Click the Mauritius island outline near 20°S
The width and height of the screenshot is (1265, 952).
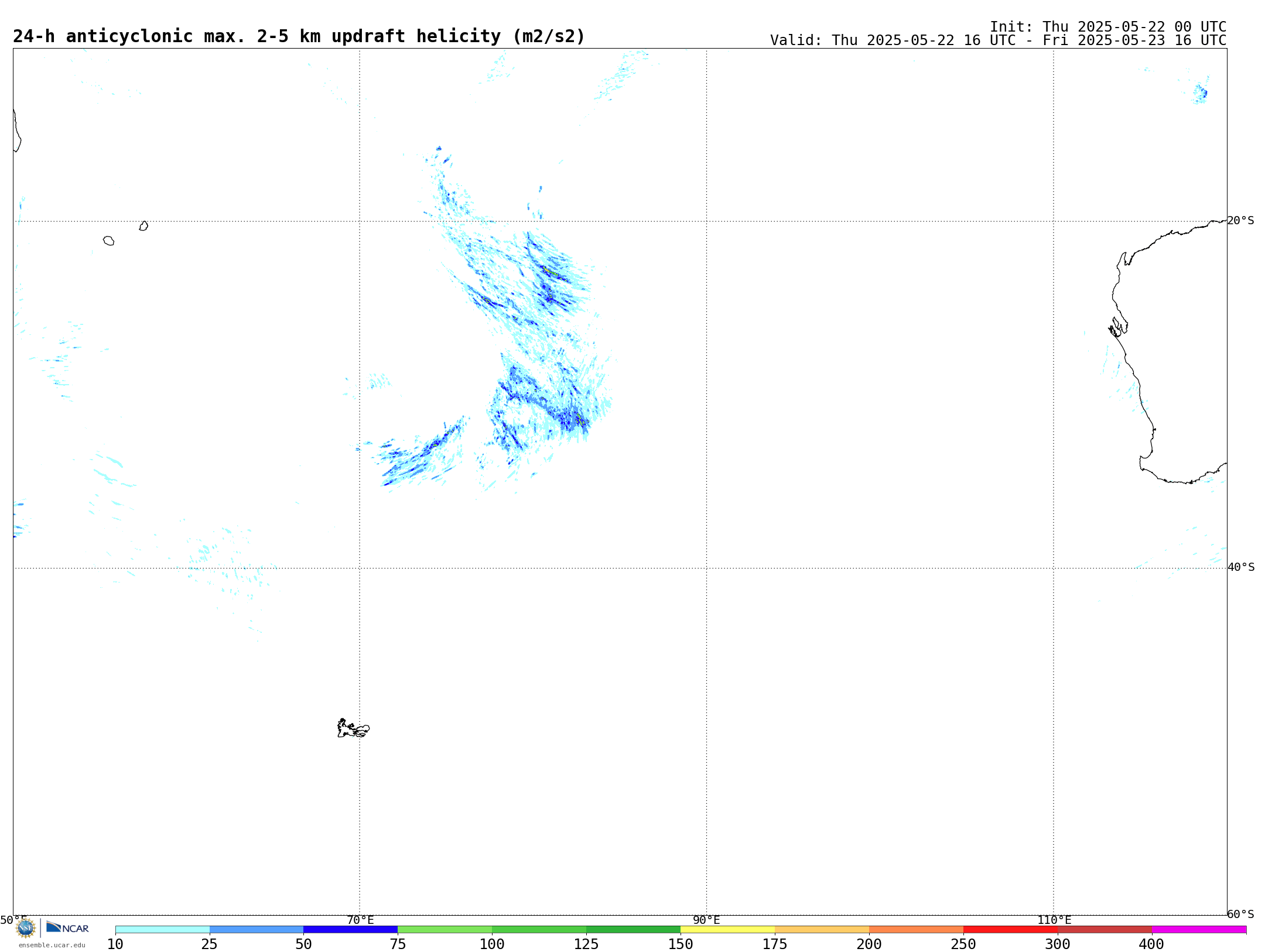pyautogui.click(x=143, y=226)
